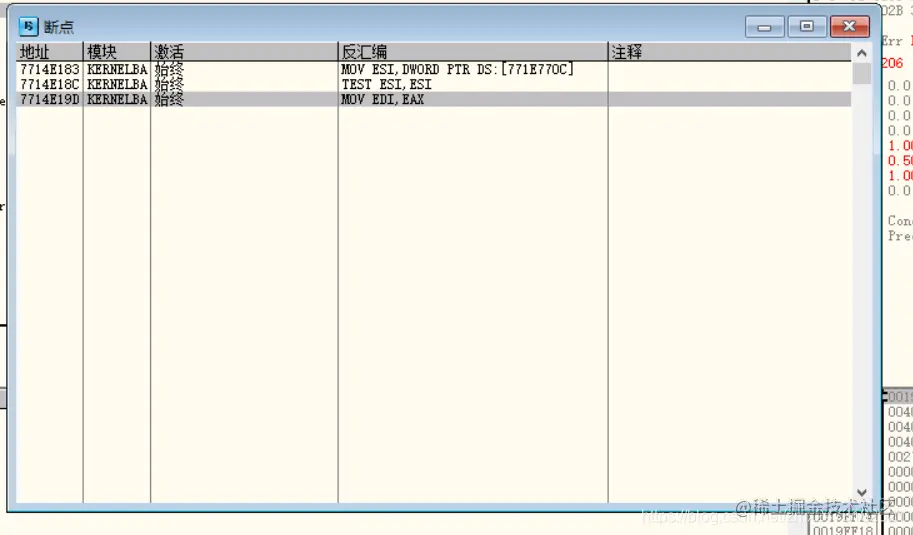Click KERNELBA module in 7714E19D row

(x=117, y=100)
